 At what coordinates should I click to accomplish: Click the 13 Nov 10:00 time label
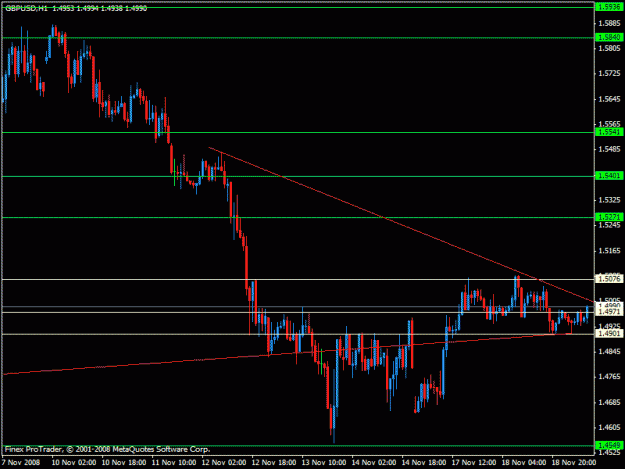[324, 463]
